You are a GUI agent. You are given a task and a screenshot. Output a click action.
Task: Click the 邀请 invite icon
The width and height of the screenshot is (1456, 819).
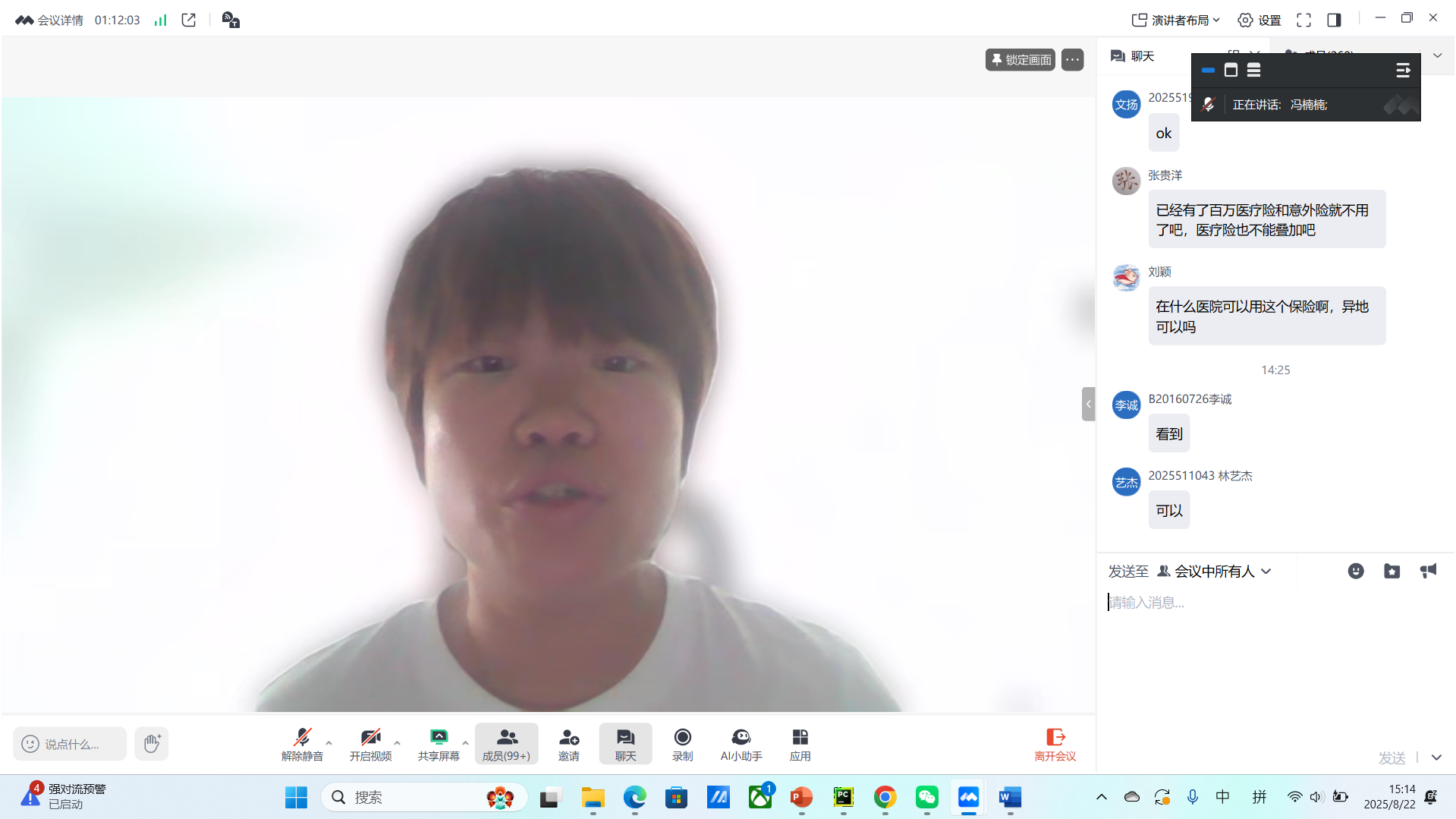(568, 744)
